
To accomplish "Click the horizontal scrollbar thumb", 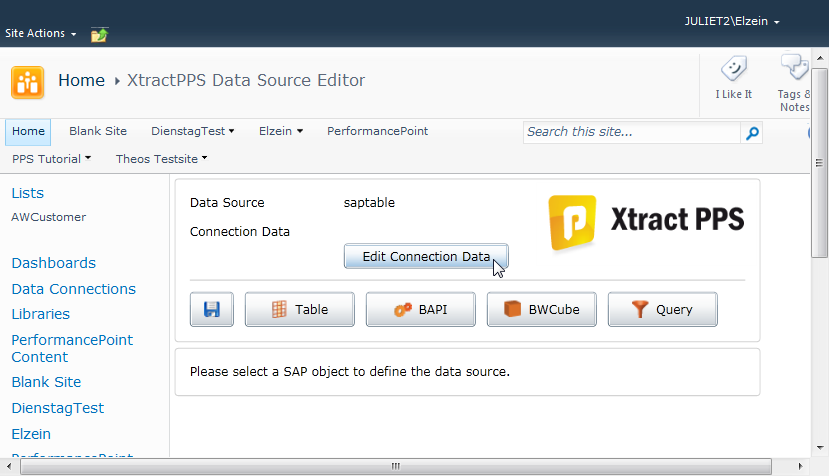I will [395, 466].
